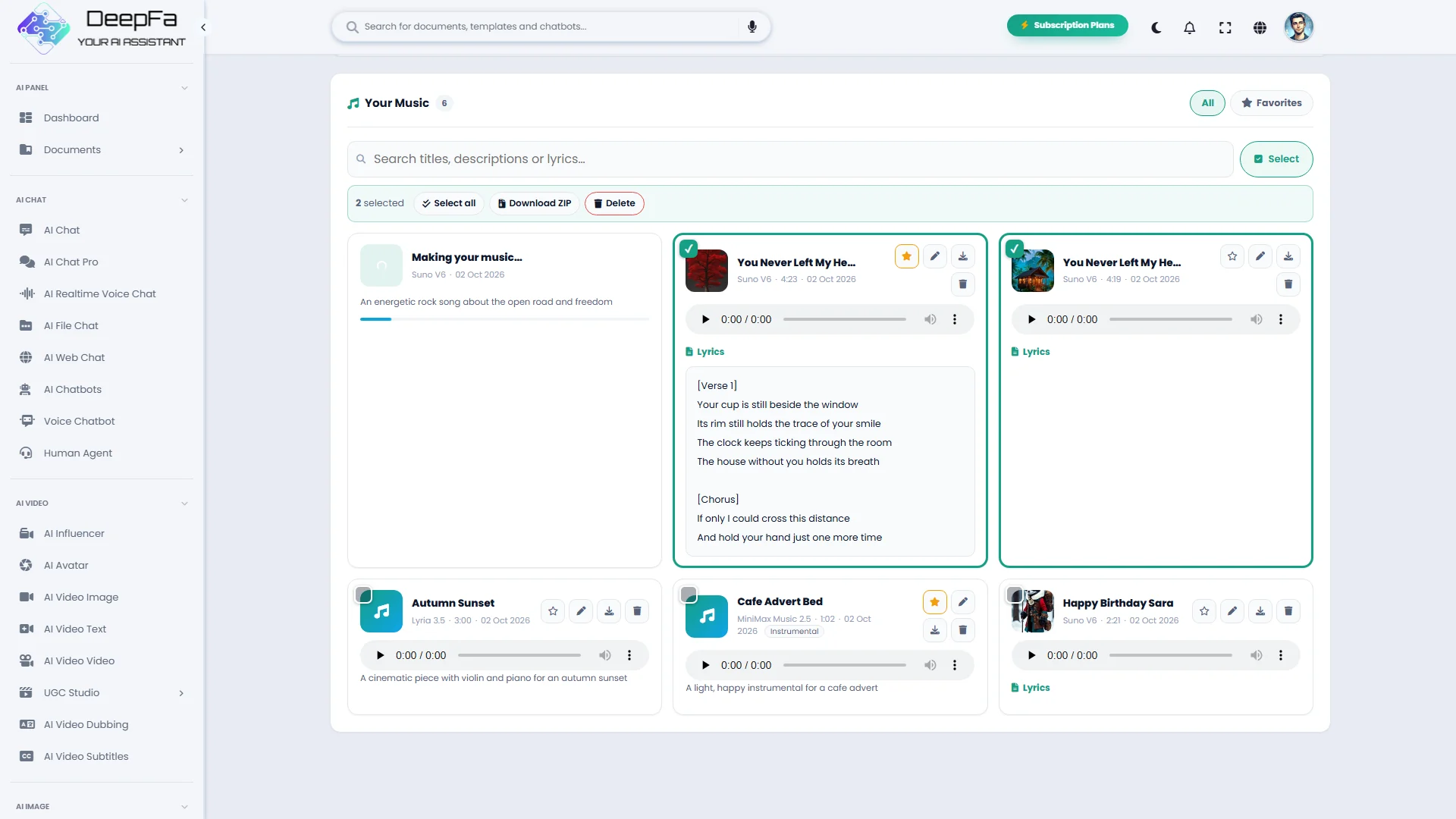Collapse the sidebar arrow

(203, 27)
